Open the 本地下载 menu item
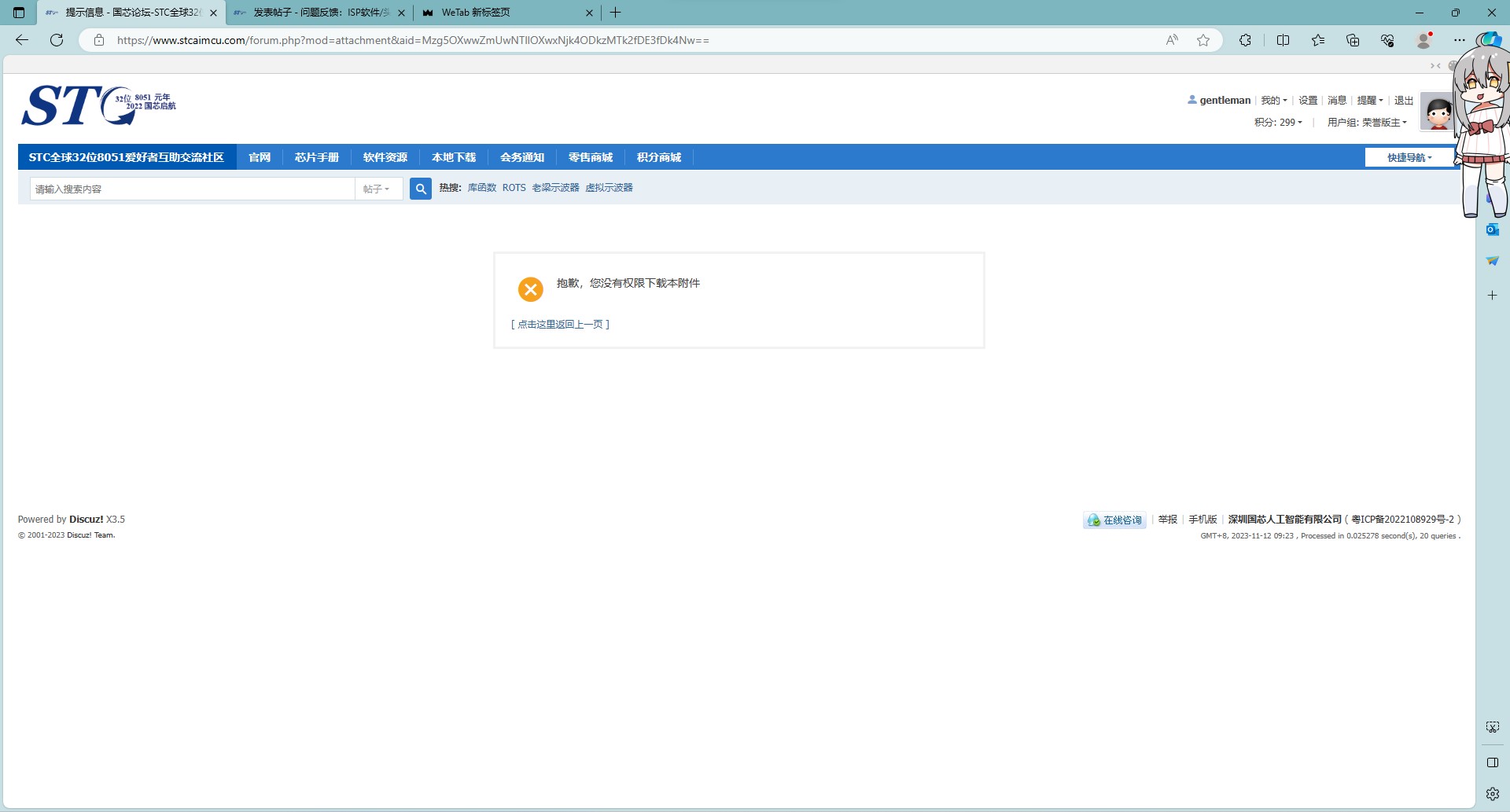Viewport: 1510px width, 812px height. (454, 157)
